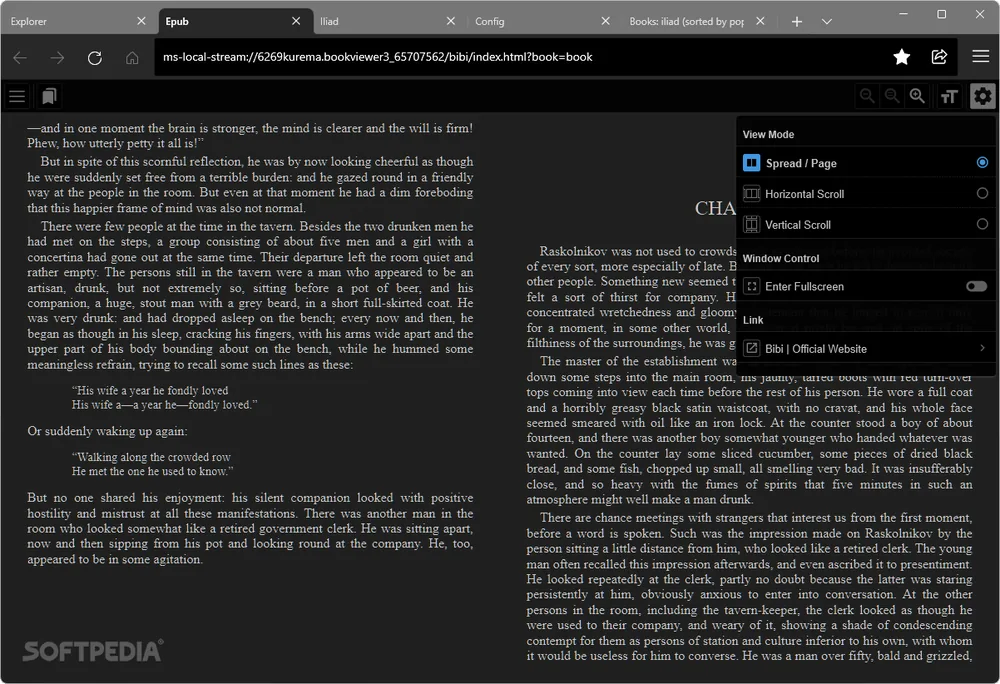Open the bookmarks panel icon
Viewport: 1000px width, 684px height.
coord(49,96)
